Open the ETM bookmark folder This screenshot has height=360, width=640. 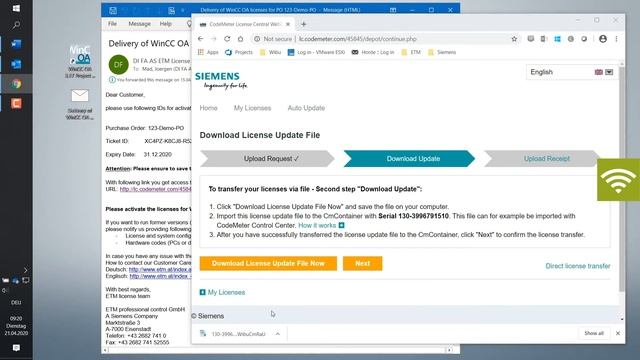411,52
